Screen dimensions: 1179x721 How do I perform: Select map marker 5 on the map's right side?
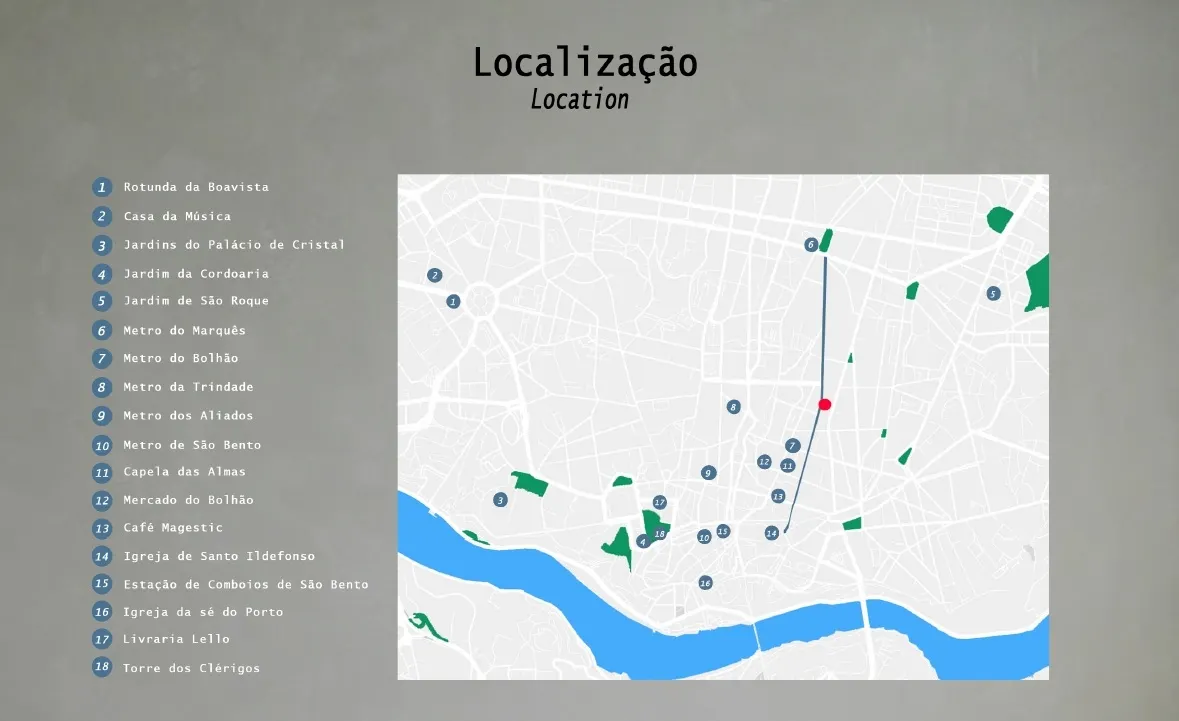pos(993,294)
